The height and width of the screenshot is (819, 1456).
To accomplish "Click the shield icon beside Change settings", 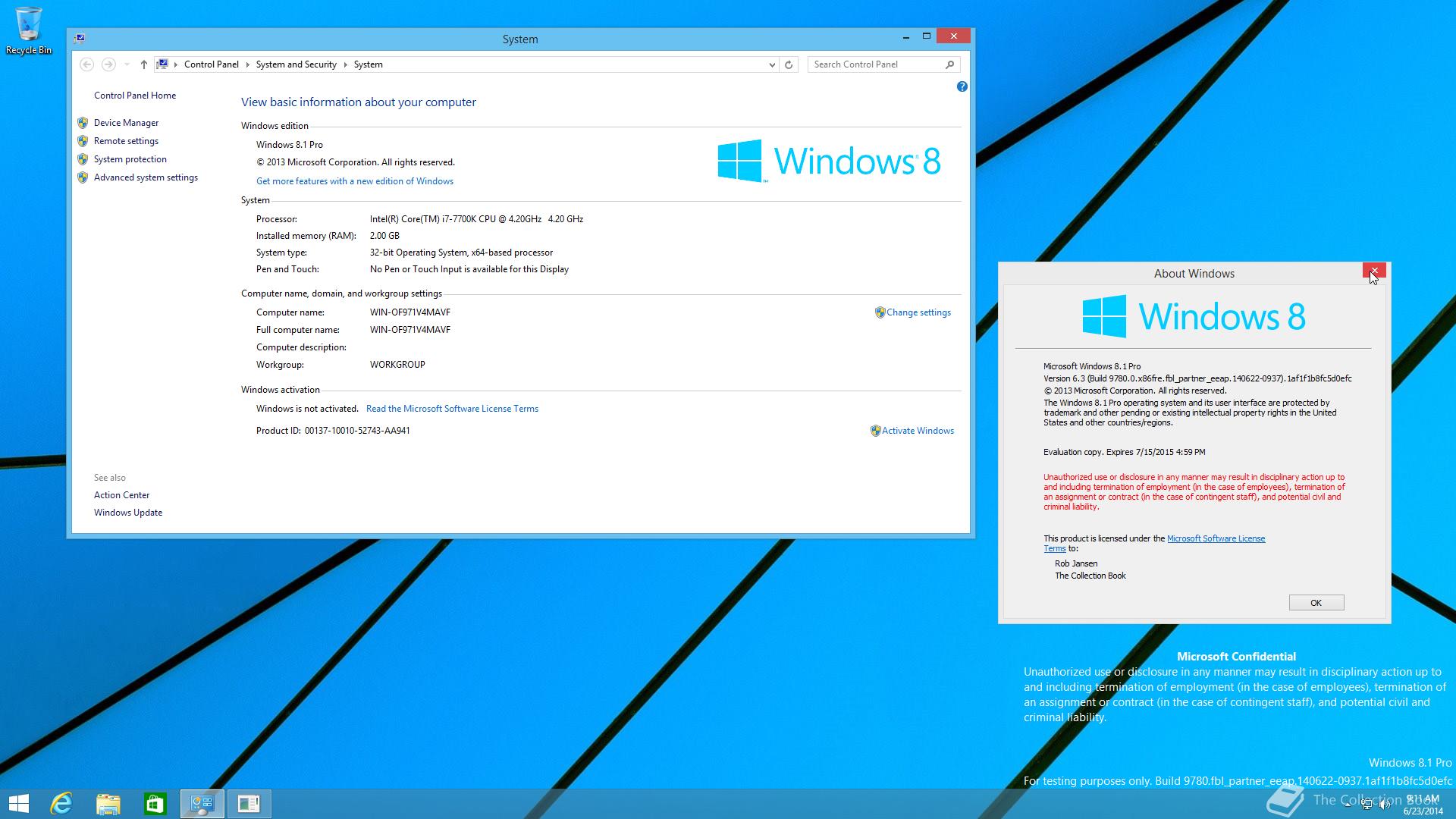I will click(x=880, y=312).
